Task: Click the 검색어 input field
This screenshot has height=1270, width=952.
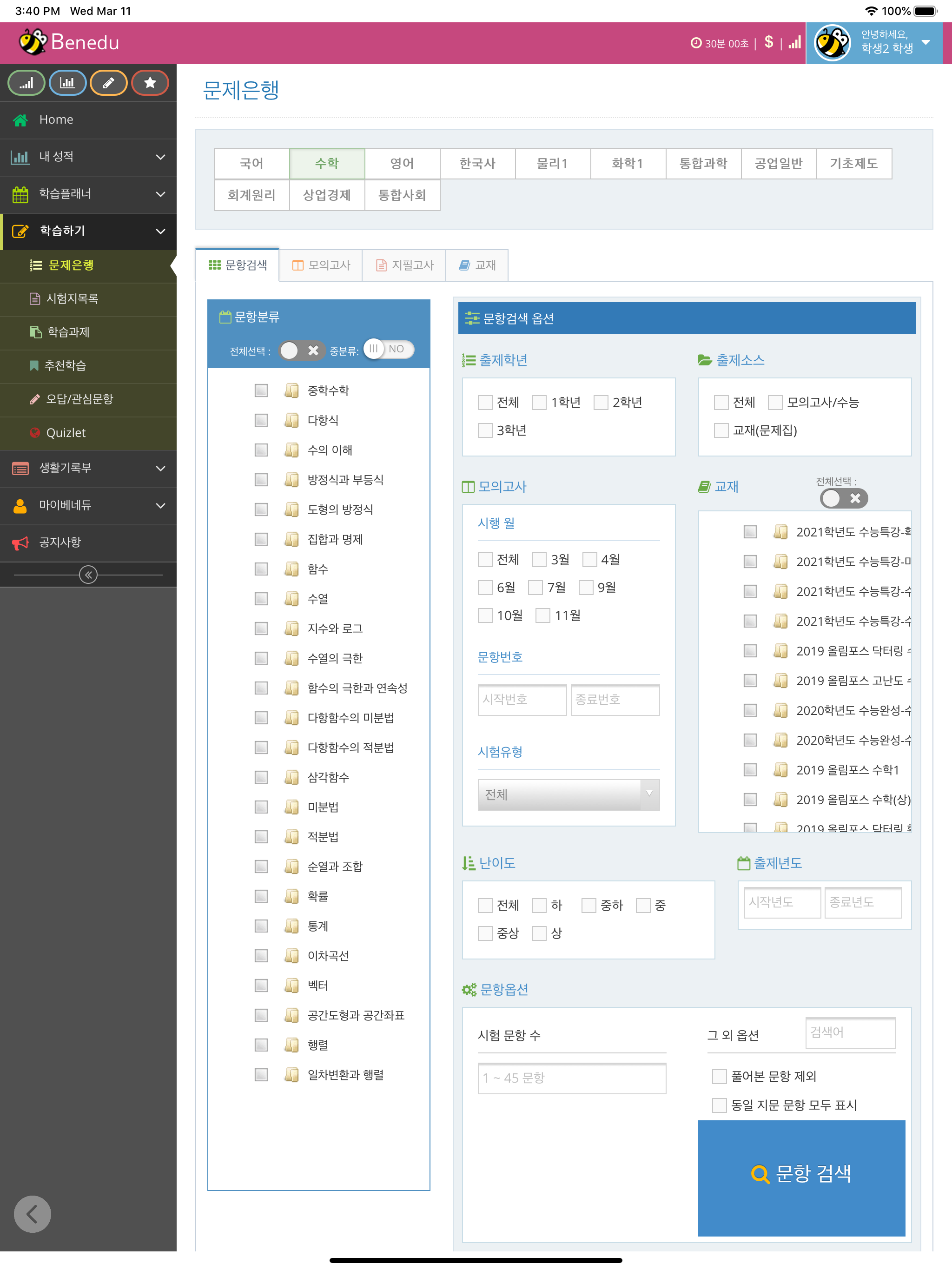Action: (850, 1033)
